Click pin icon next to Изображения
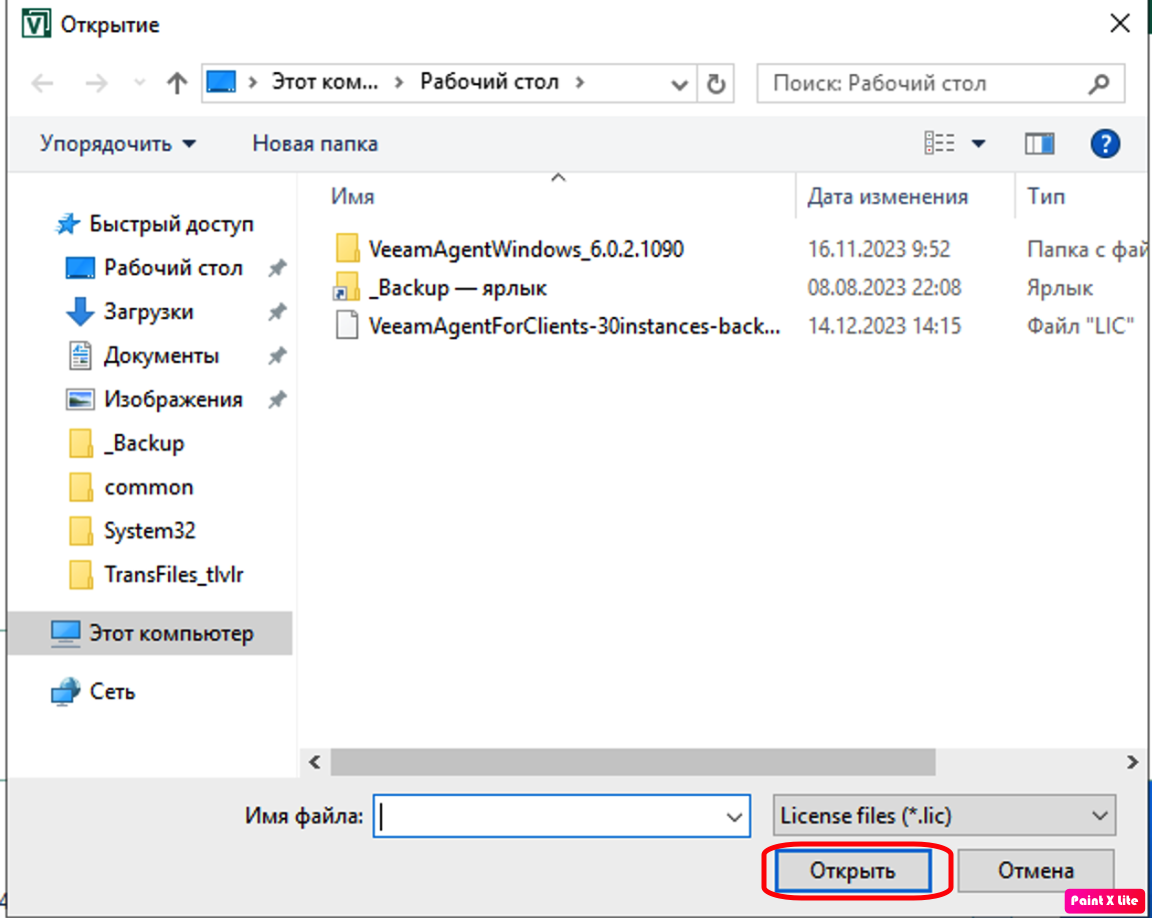 pos(277,400)
